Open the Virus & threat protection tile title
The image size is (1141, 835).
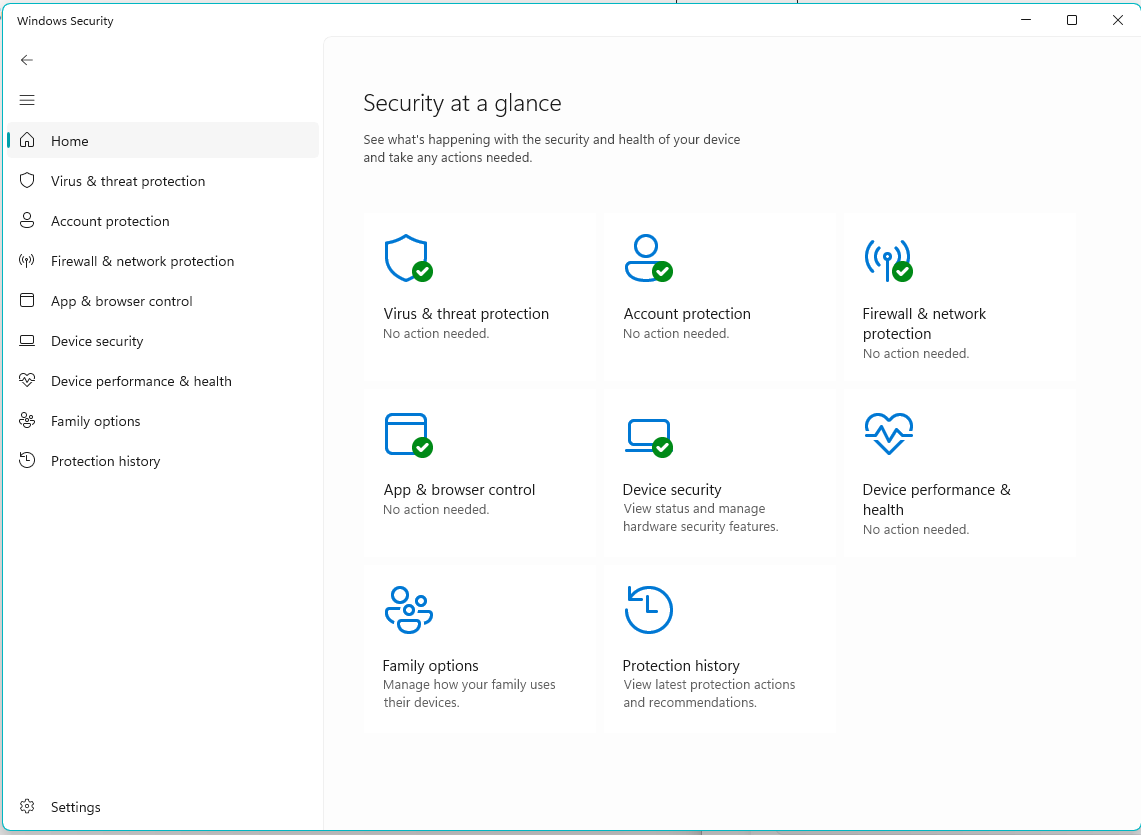[466, 314]
